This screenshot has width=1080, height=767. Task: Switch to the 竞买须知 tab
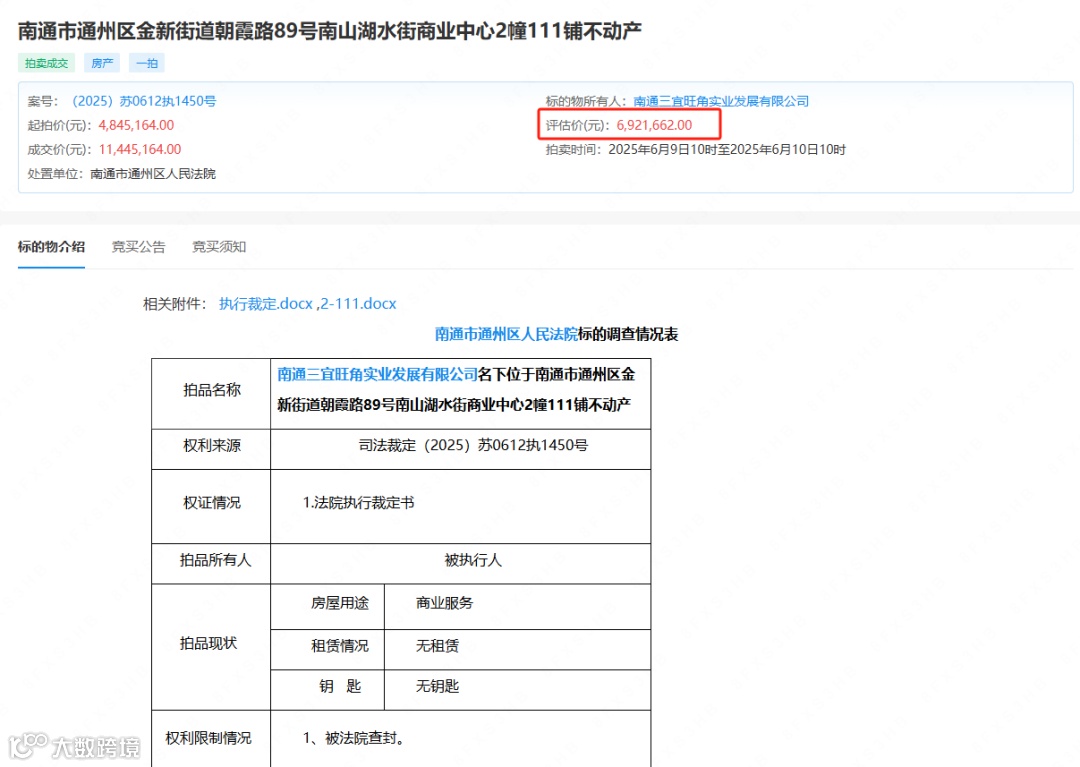(x=219, y=246)
